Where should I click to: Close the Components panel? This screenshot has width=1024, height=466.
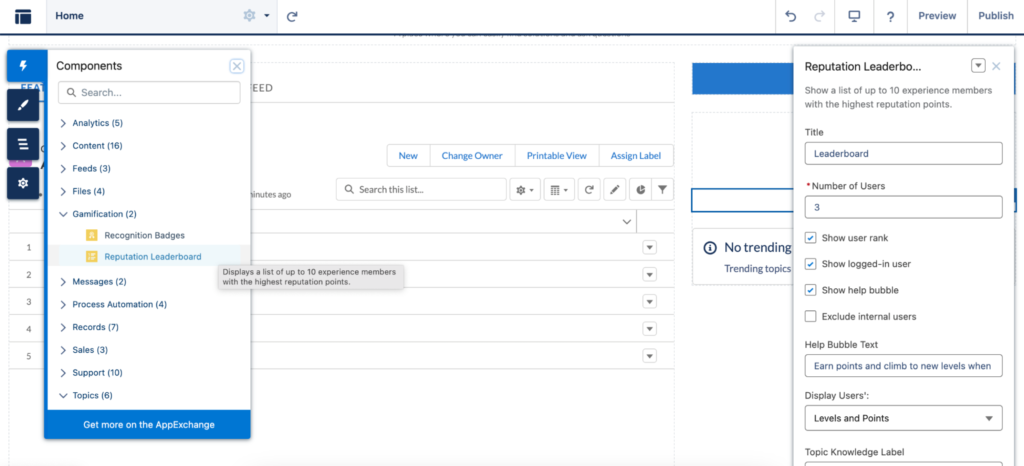coord(237,66)
